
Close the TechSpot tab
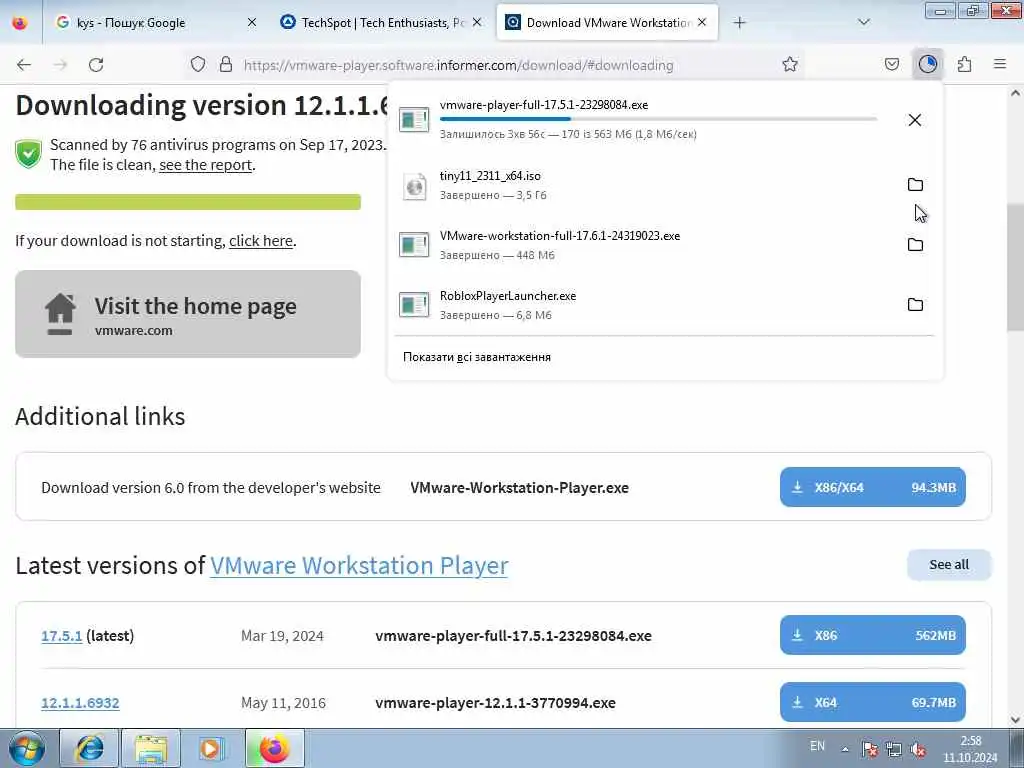[x=477, y=22]
